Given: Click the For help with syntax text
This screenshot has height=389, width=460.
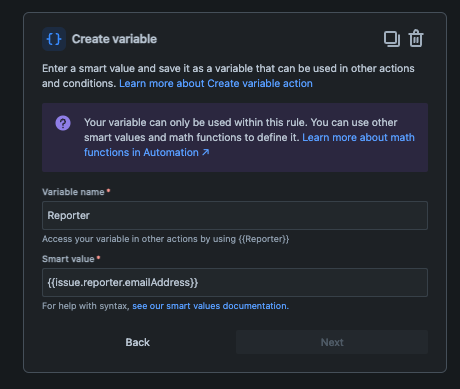Looking at the screenshot, I should [86, 306].
